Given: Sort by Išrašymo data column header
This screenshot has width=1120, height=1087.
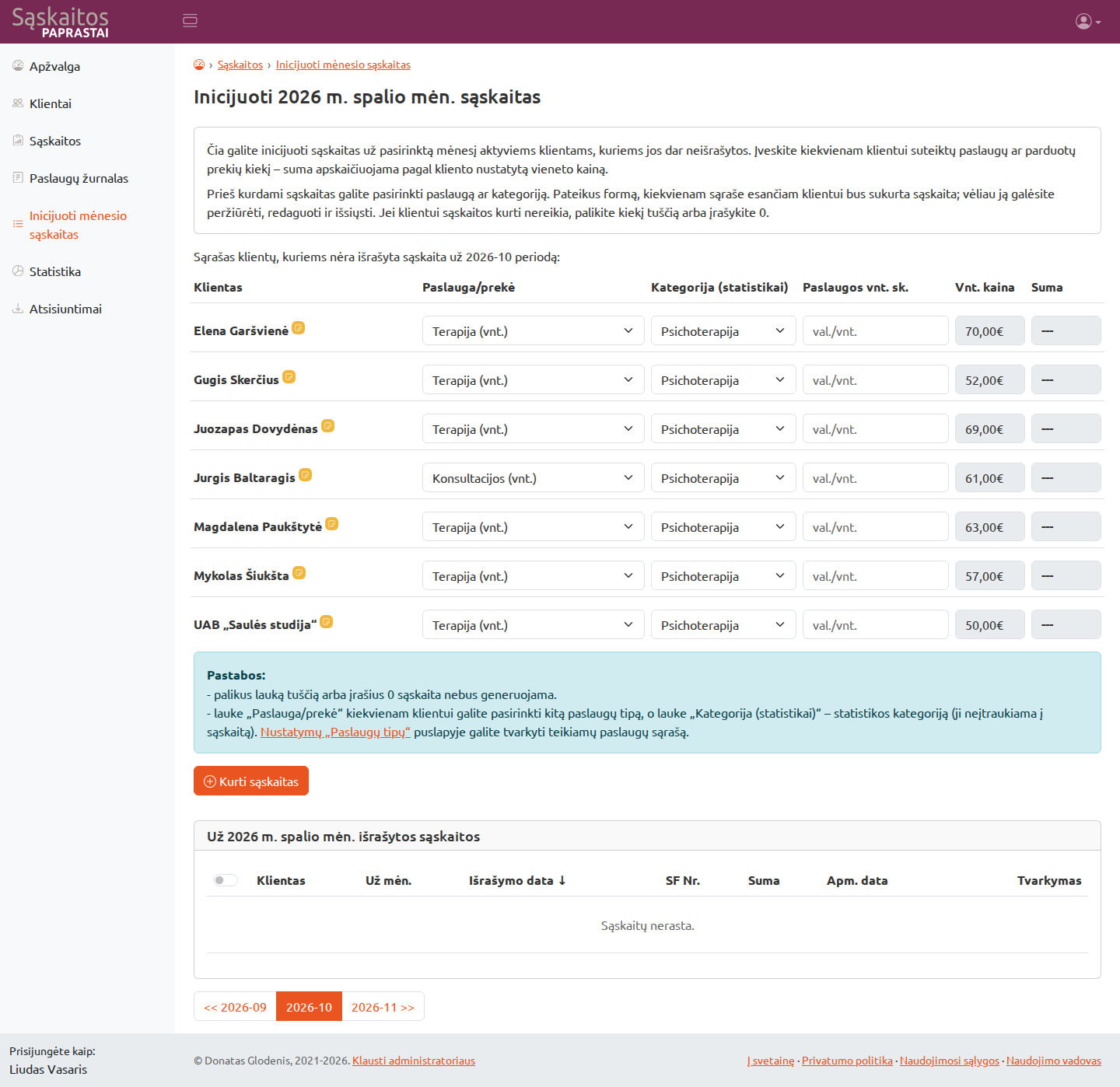Looking at the screenshot, I should coord(517,880).
